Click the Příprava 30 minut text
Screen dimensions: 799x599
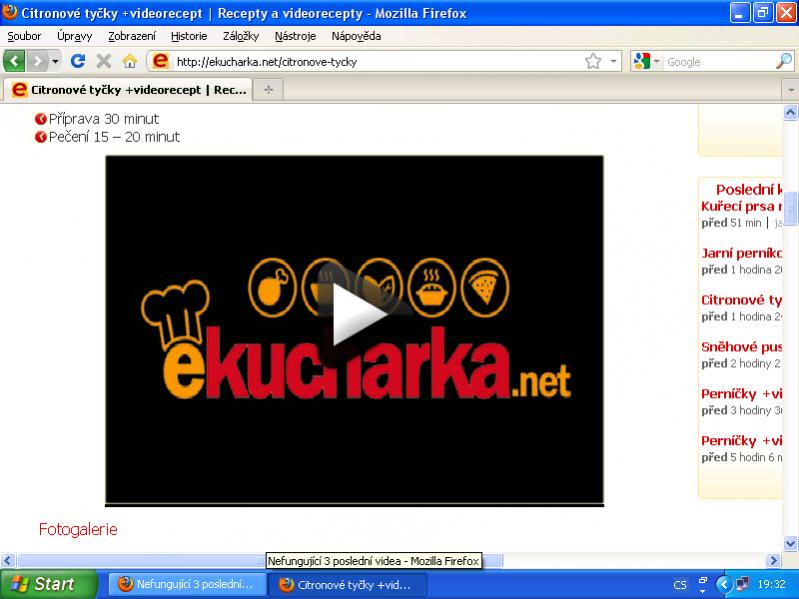click(103, 119)
